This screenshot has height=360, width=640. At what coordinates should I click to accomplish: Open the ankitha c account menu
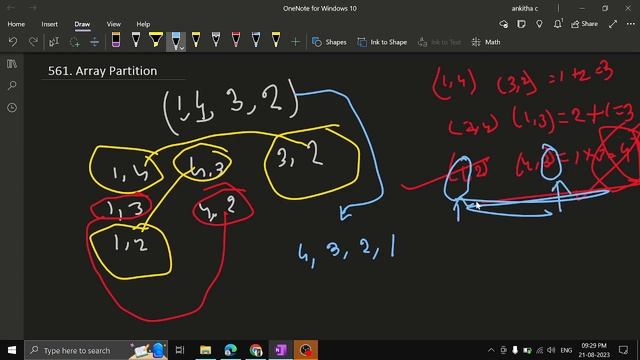click(x=525, y=8)
